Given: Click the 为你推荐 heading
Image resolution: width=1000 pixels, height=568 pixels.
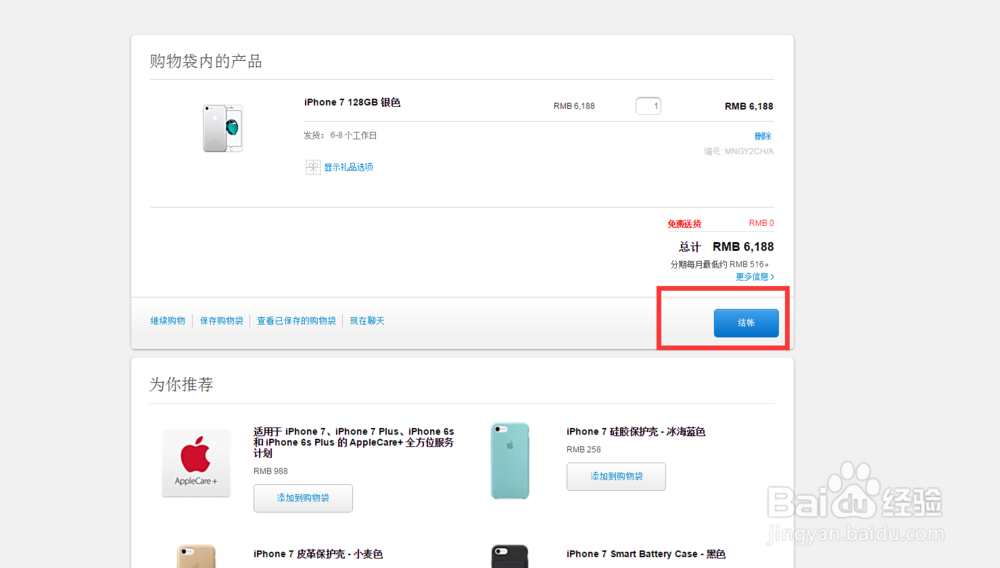Looking at the screenshot, I should (181, 384).
